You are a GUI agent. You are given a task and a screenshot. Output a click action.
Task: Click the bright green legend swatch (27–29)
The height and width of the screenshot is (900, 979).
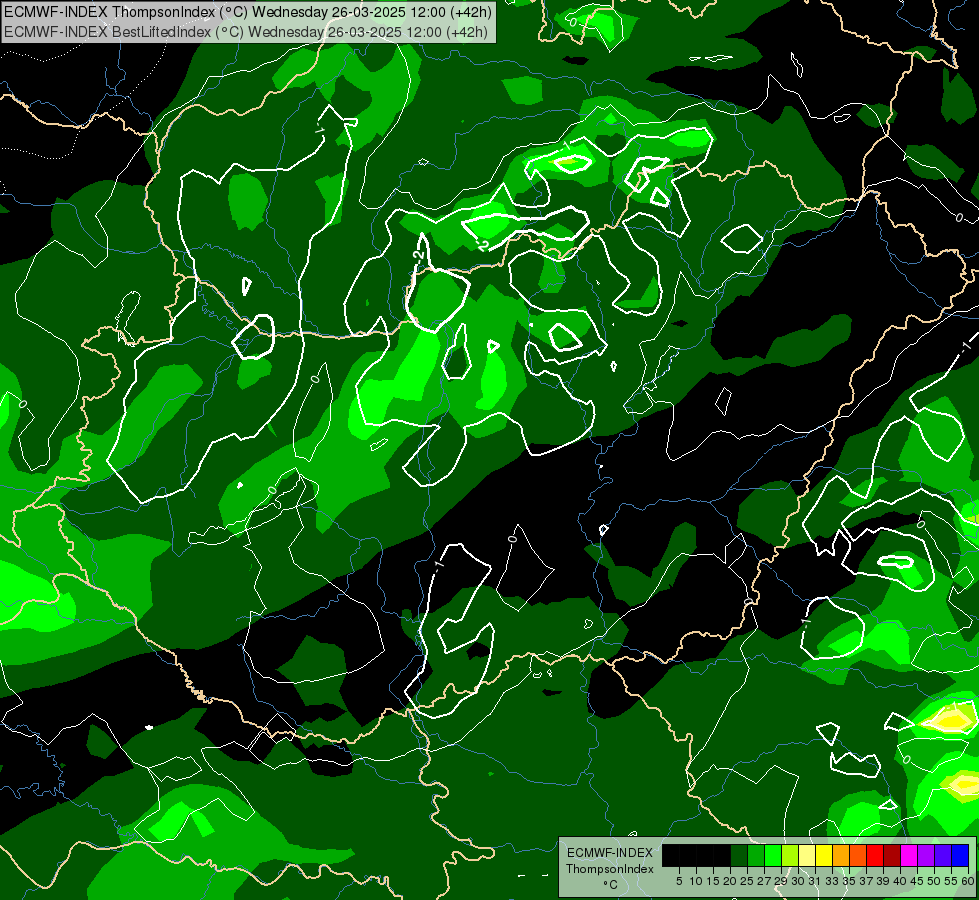[772, 855]
